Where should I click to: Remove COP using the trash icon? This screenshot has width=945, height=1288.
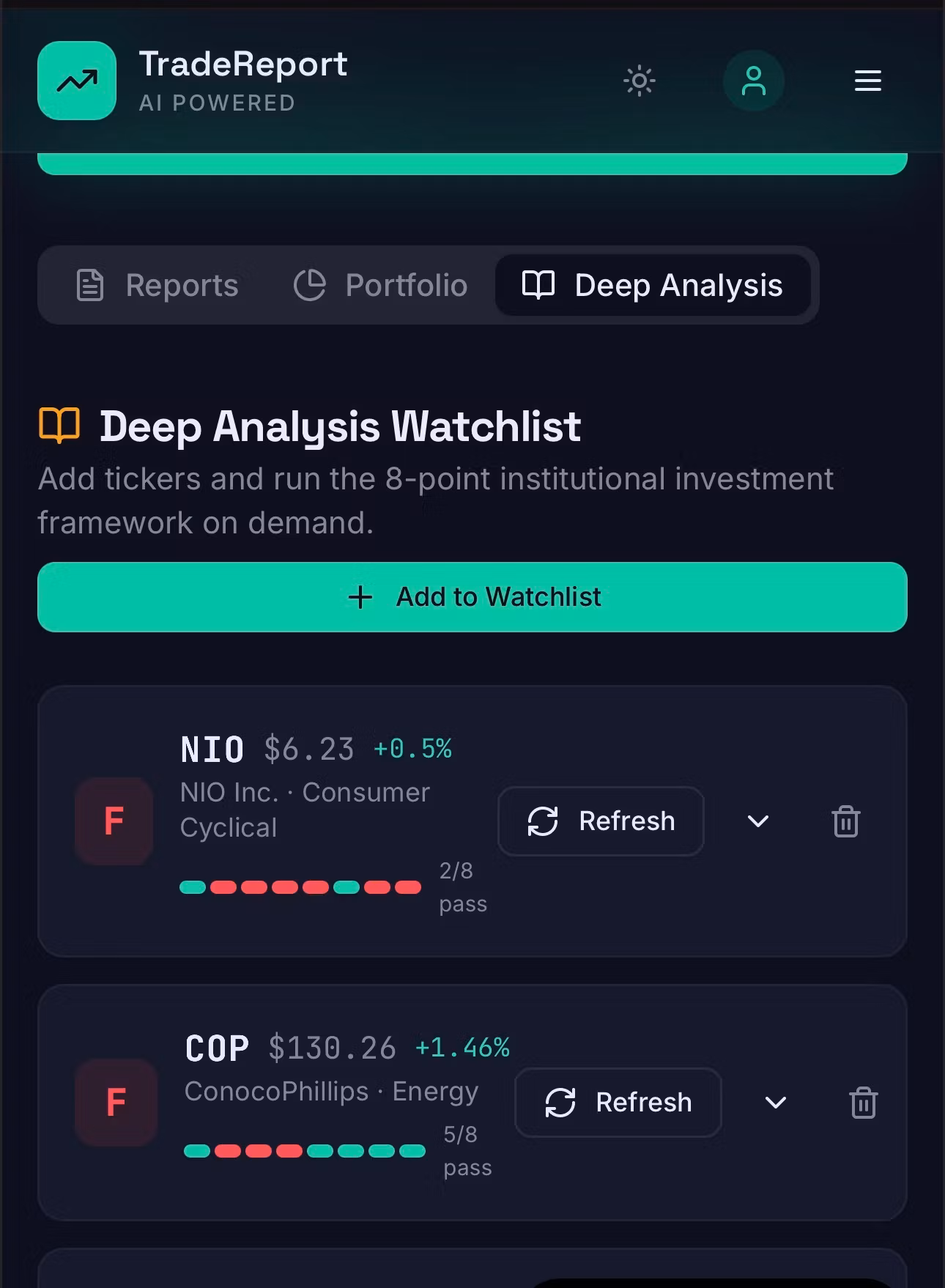pos(864,1103)
